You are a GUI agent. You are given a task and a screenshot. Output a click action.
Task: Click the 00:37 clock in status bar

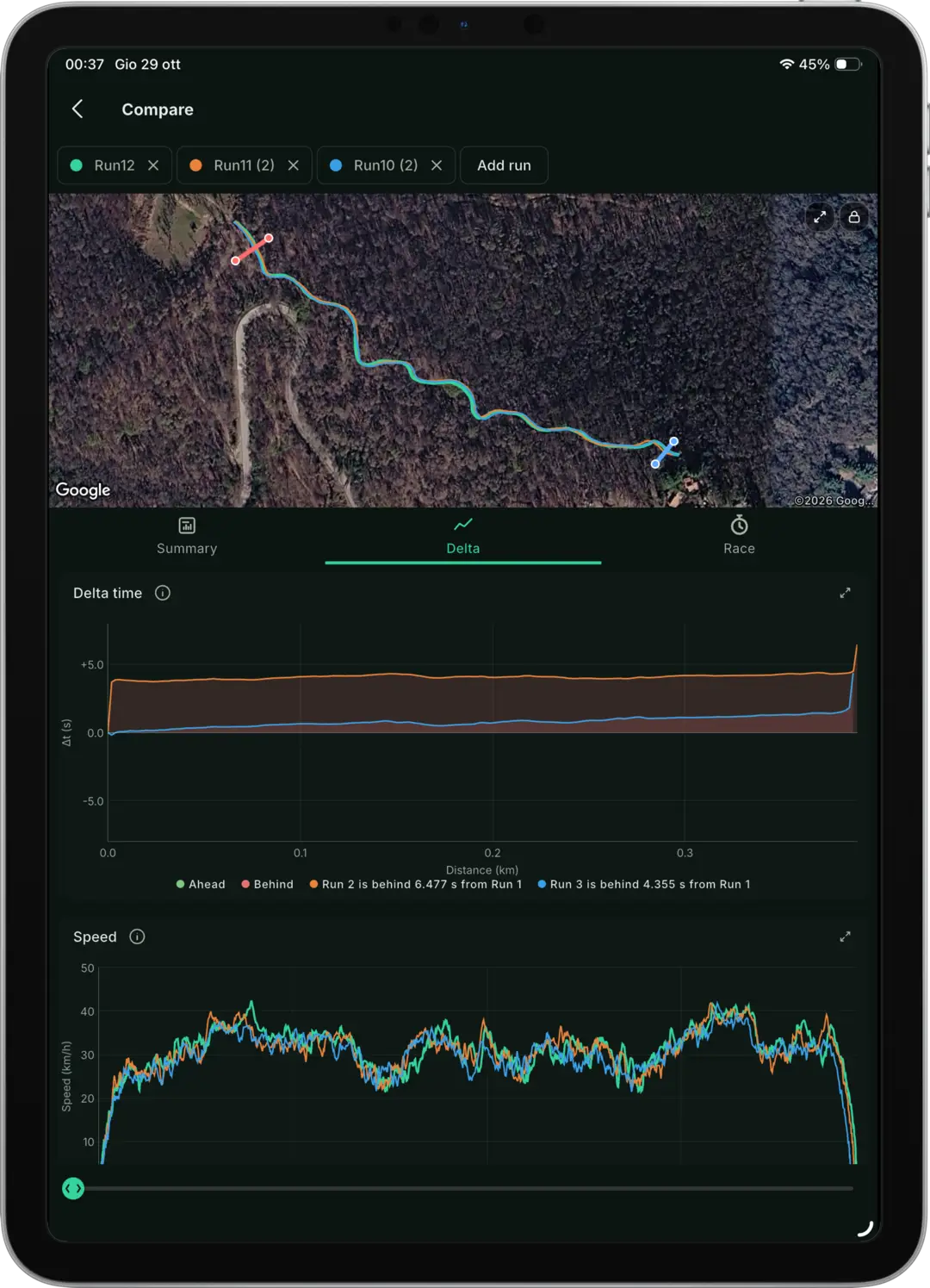point(84,65)
